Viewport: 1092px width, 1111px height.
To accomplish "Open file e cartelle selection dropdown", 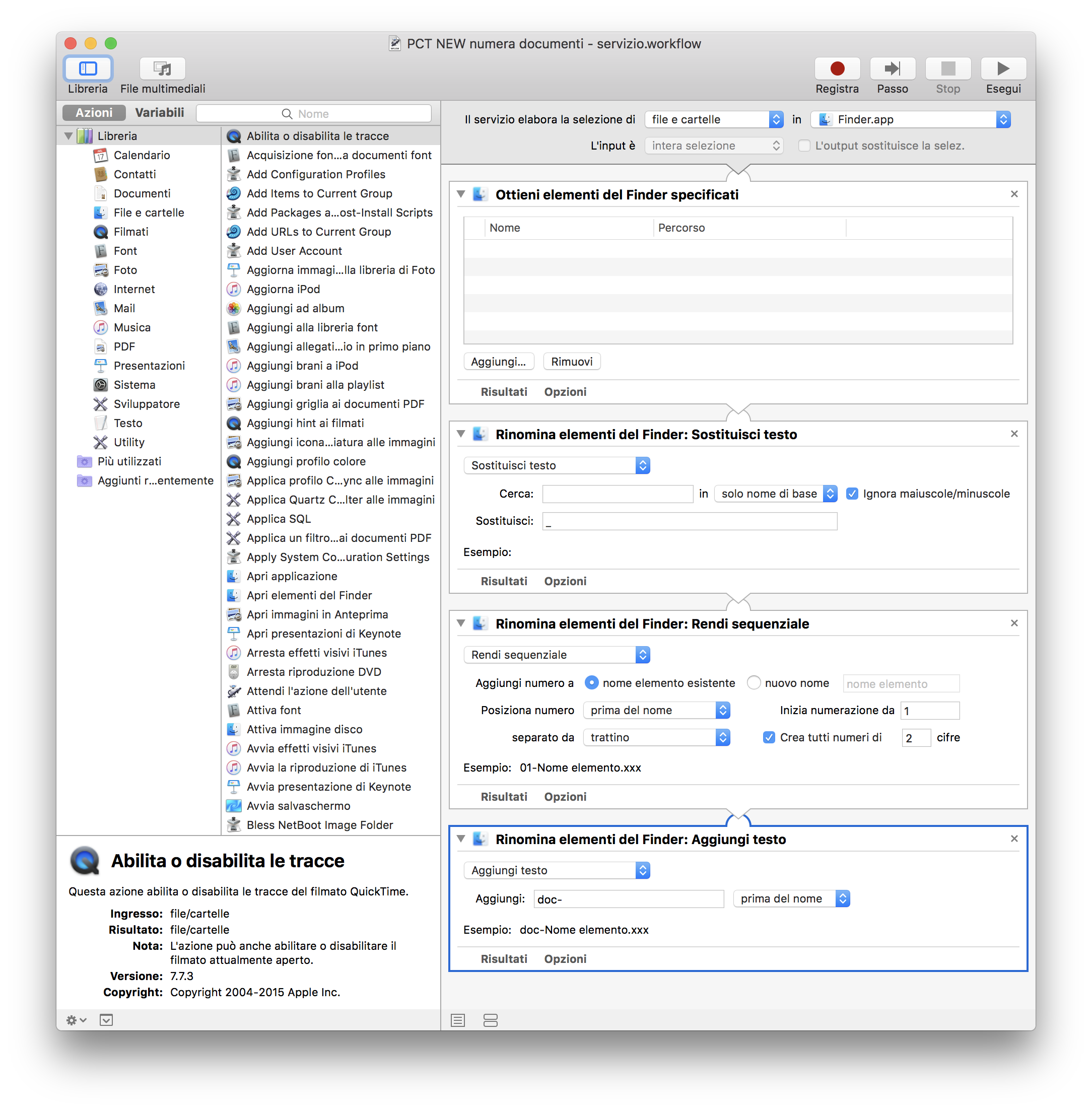I will point(713,119).
